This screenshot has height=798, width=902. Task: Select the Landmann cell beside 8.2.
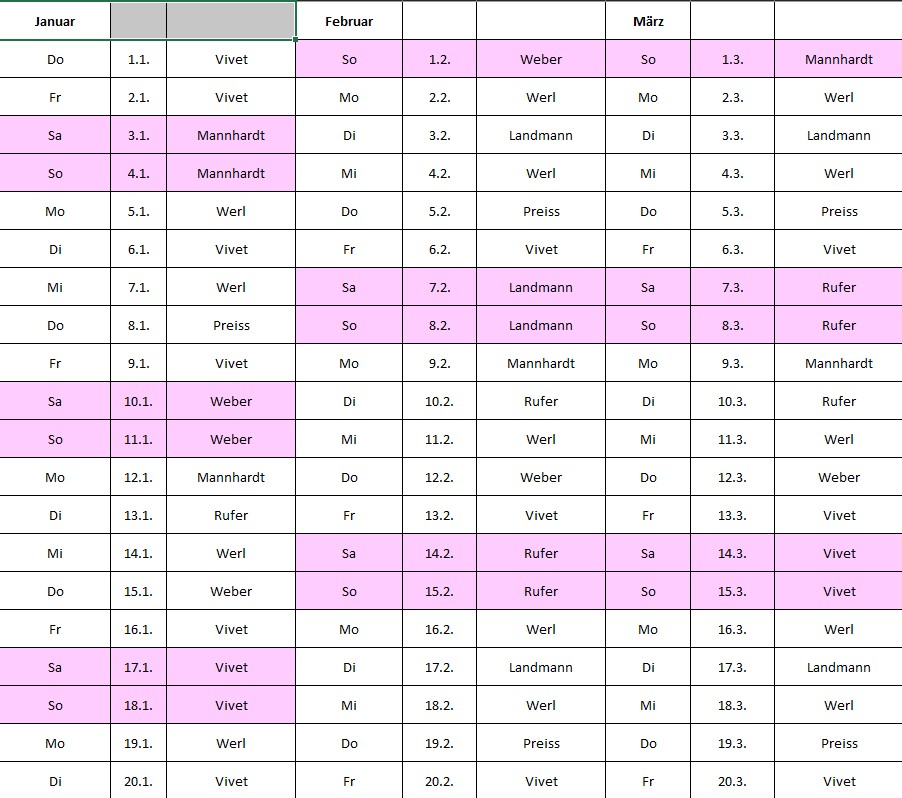[541, 325]
